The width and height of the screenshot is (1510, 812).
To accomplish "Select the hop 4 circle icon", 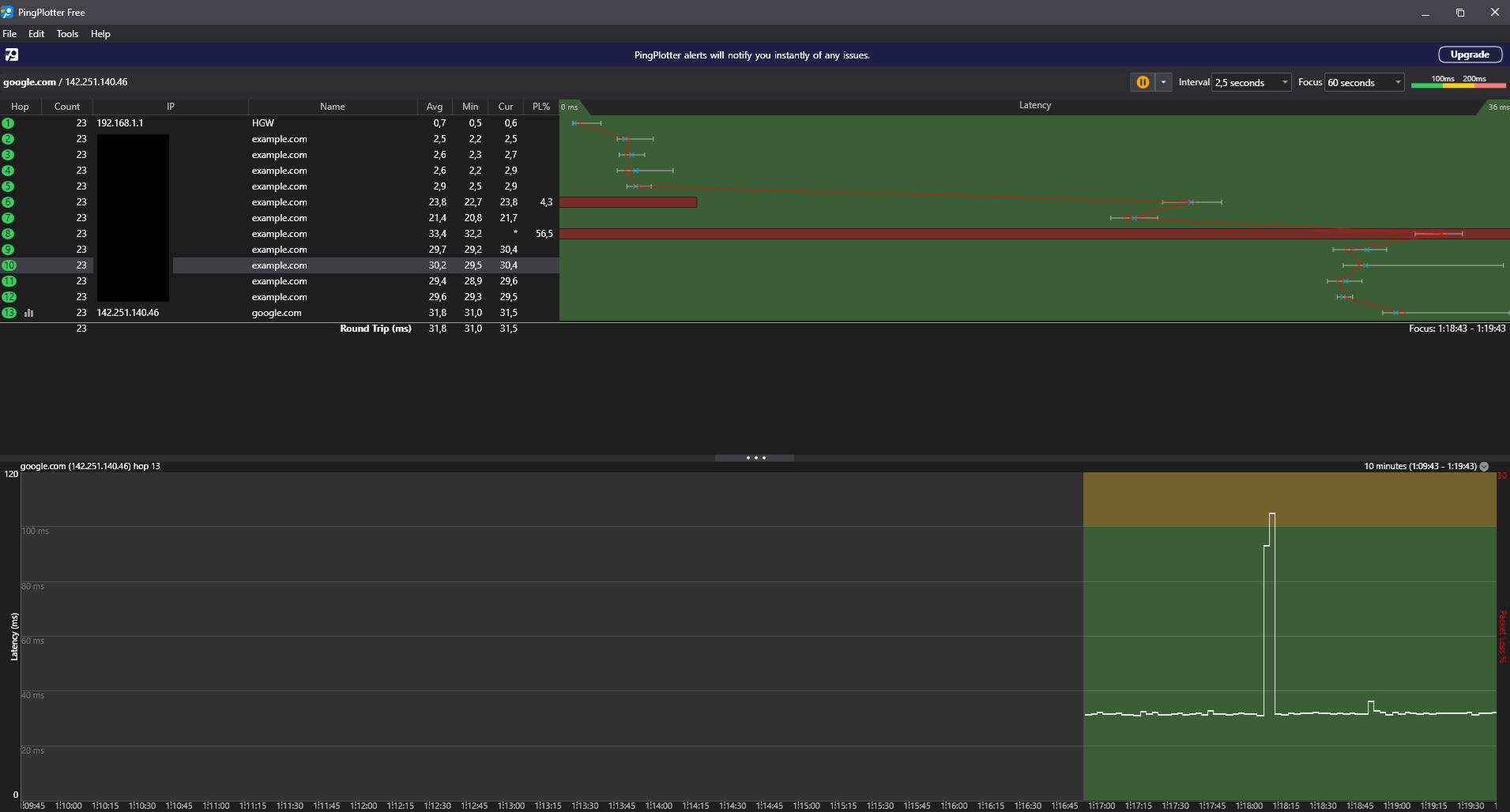I will pyautogui.click(x=8, y=171).
